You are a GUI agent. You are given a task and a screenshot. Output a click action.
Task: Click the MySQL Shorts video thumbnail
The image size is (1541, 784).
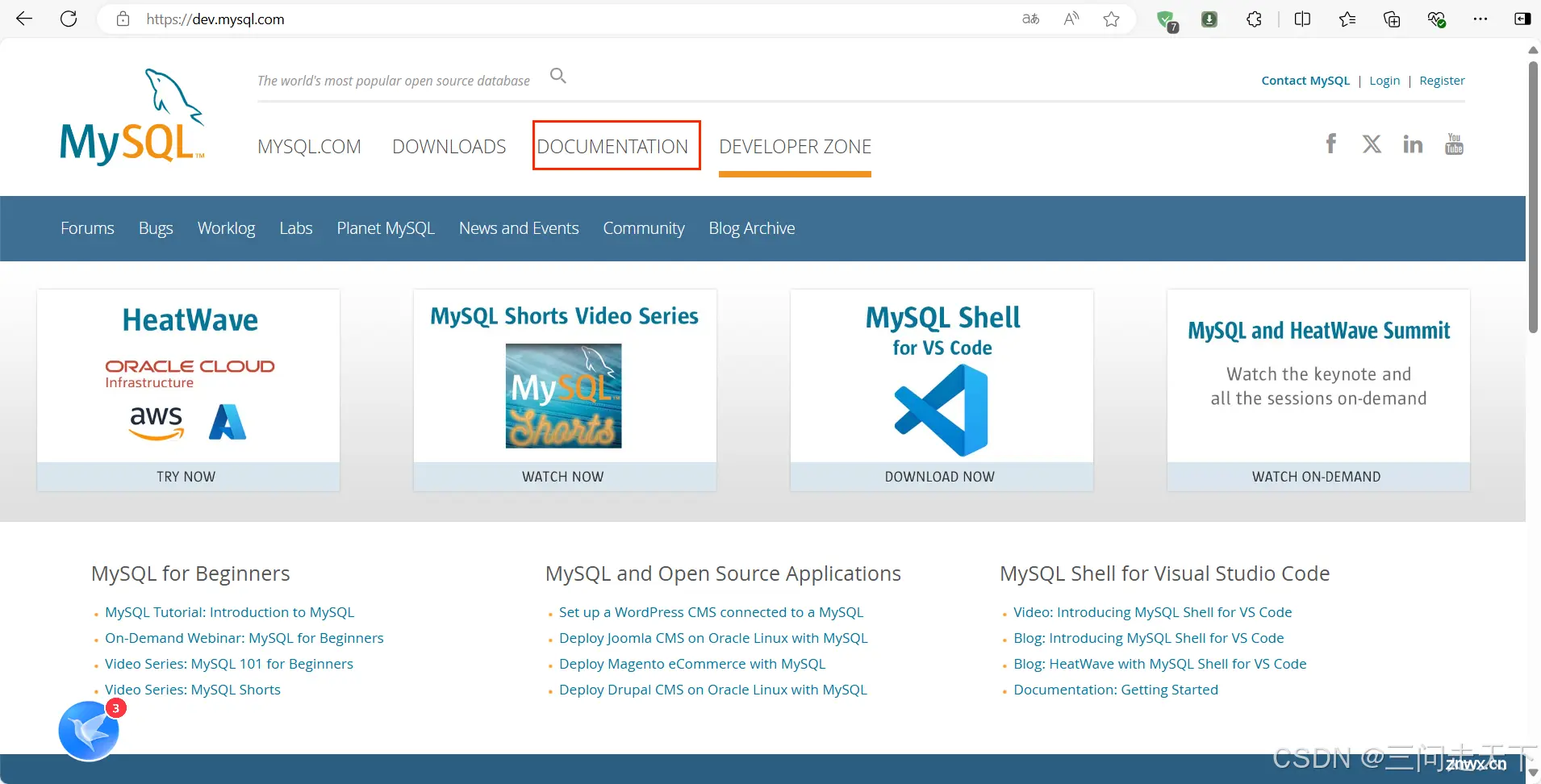[x=564, y=396]
